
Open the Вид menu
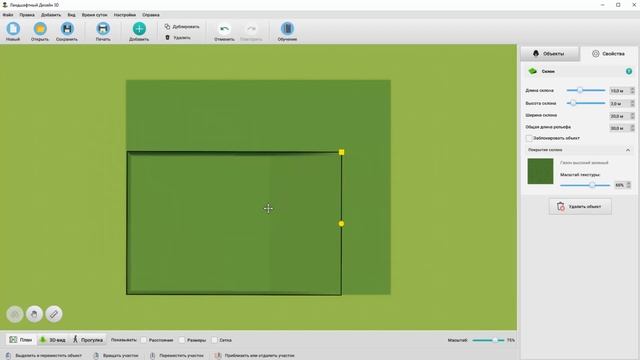tap(71, 15)
